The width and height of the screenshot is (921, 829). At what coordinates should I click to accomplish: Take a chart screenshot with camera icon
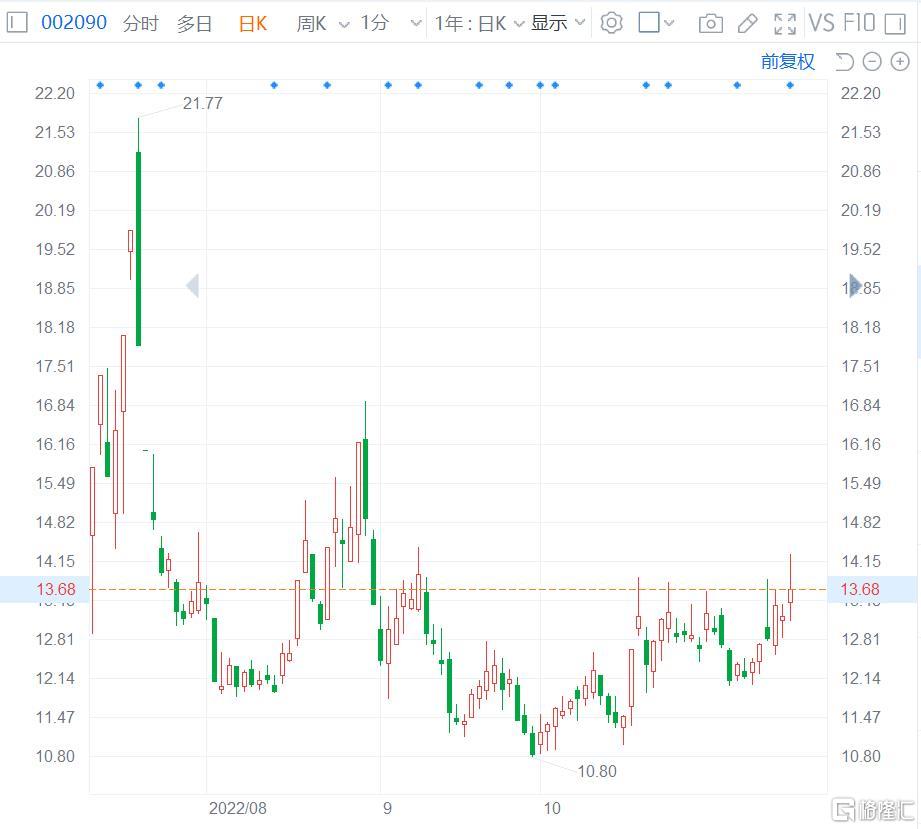click(x=710, y=23)
